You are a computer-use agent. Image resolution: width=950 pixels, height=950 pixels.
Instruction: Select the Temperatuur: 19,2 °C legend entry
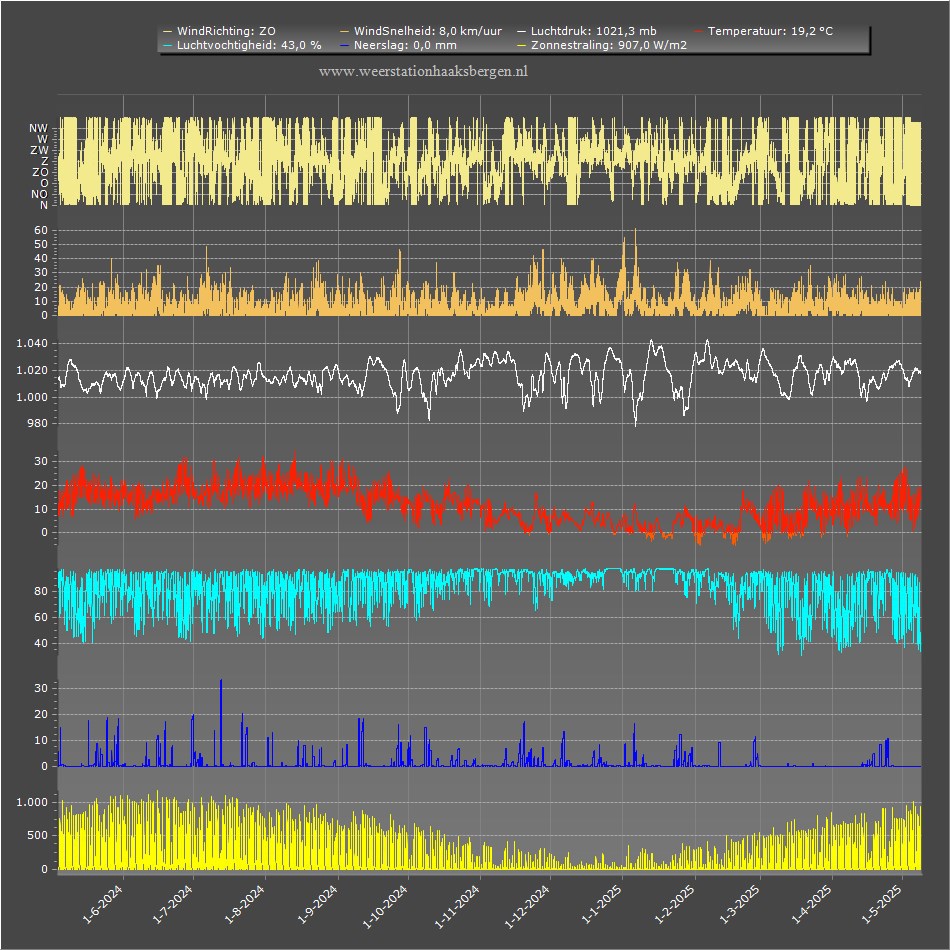click(x=764, y=31)
